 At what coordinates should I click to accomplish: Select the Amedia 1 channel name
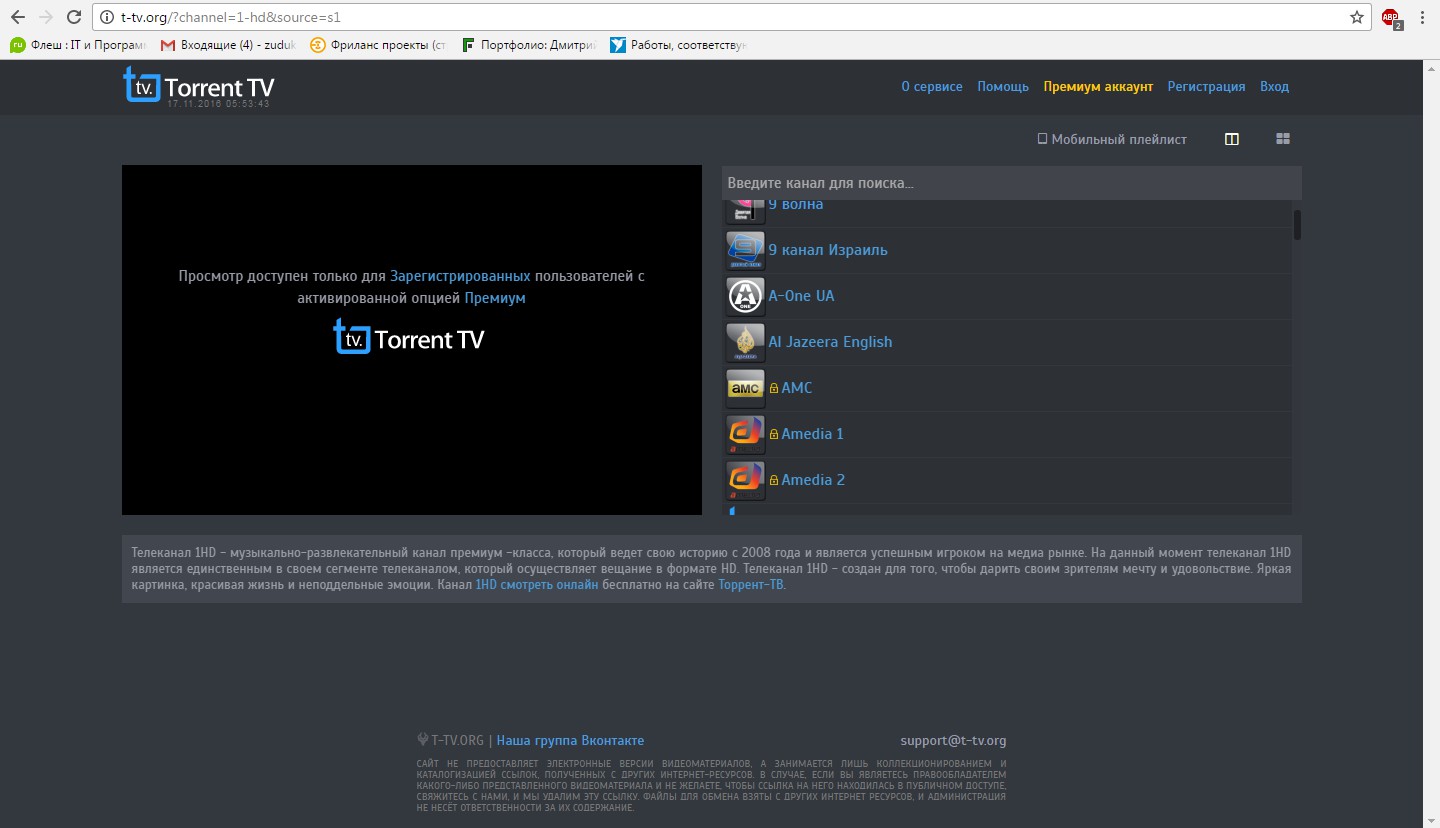click(x=813, y=434)
